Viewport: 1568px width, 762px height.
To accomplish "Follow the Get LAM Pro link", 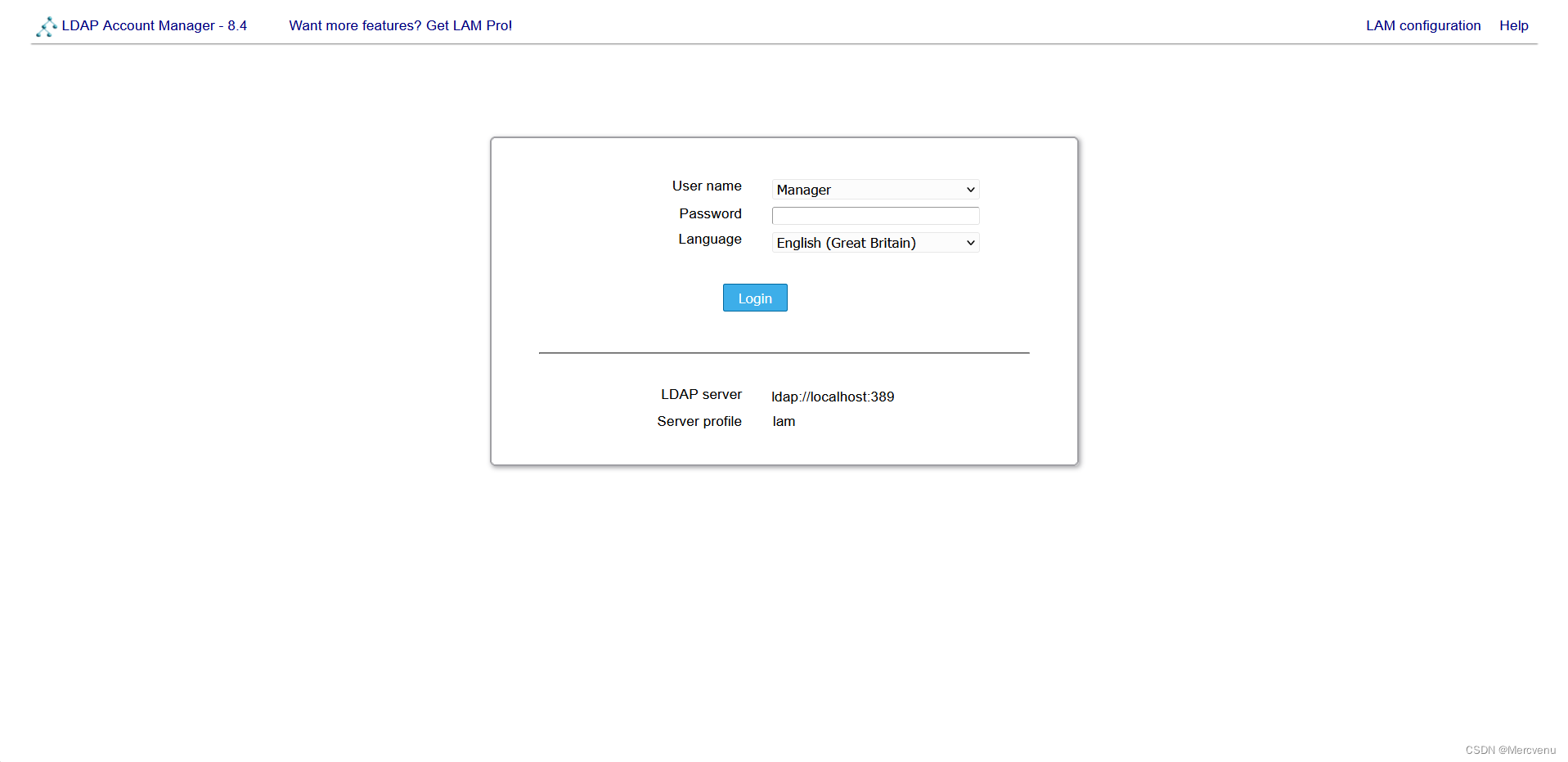I will tap(401, 25).
